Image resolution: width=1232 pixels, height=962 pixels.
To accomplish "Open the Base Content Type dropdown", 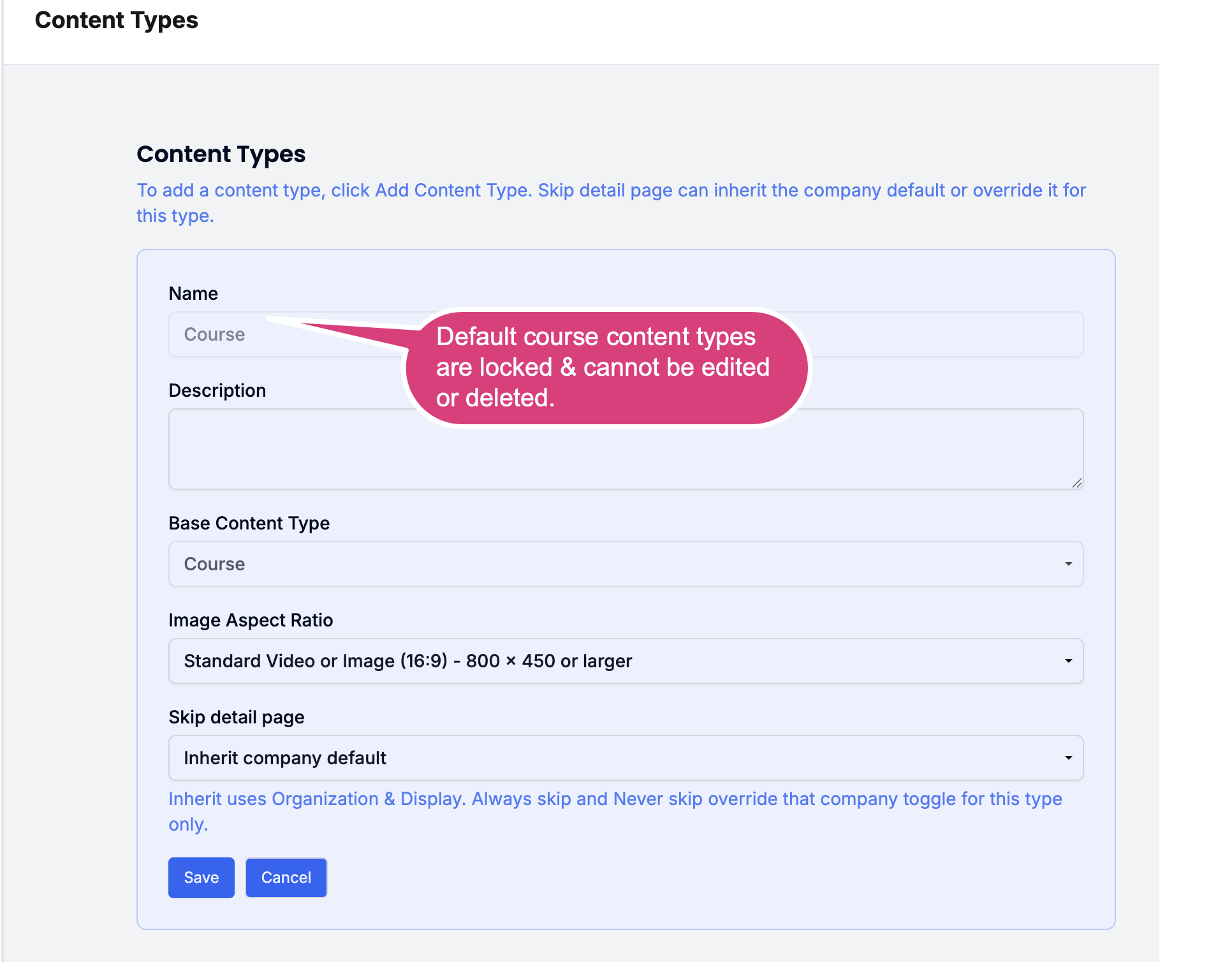I will pyautogui.click(x=626, y=564).
